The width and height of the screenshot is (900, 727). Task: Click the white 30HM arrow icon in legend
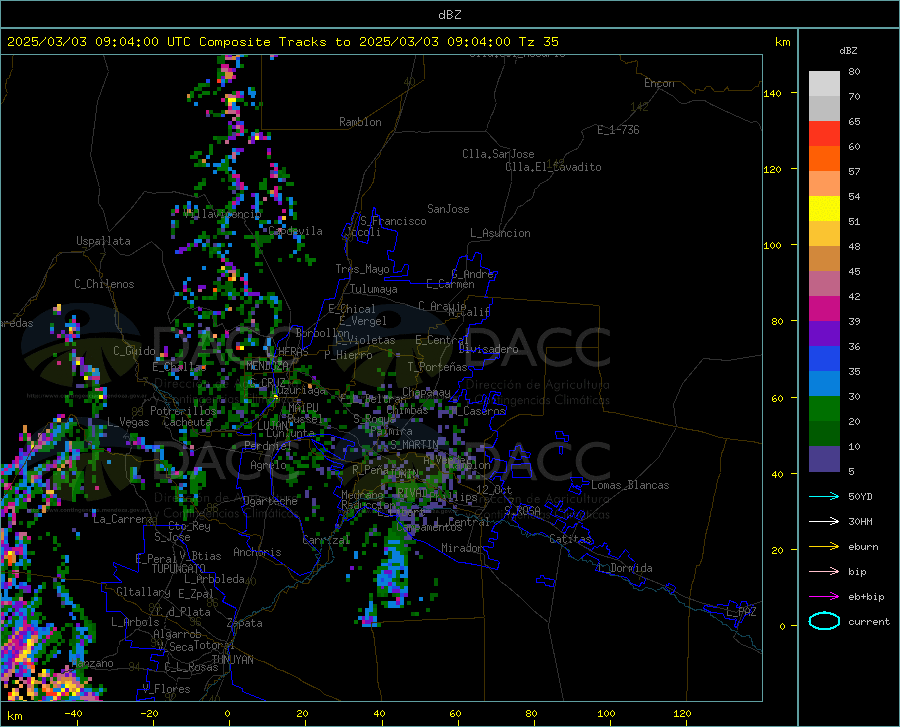click(824, 521)
